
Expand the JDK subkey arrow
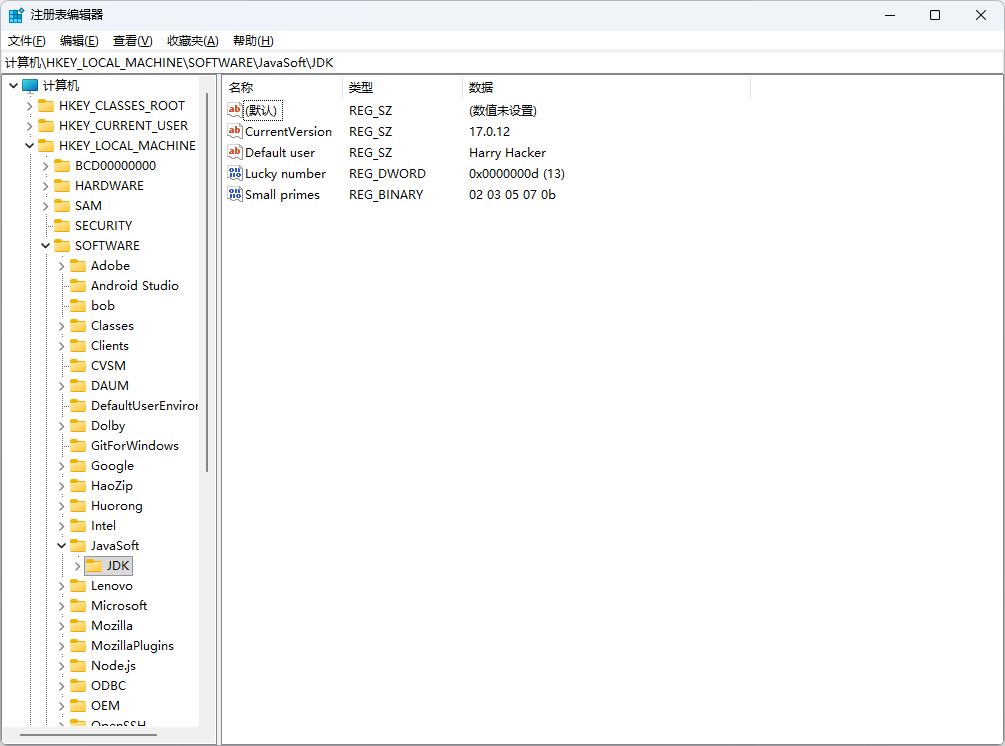tap(77, 566)
